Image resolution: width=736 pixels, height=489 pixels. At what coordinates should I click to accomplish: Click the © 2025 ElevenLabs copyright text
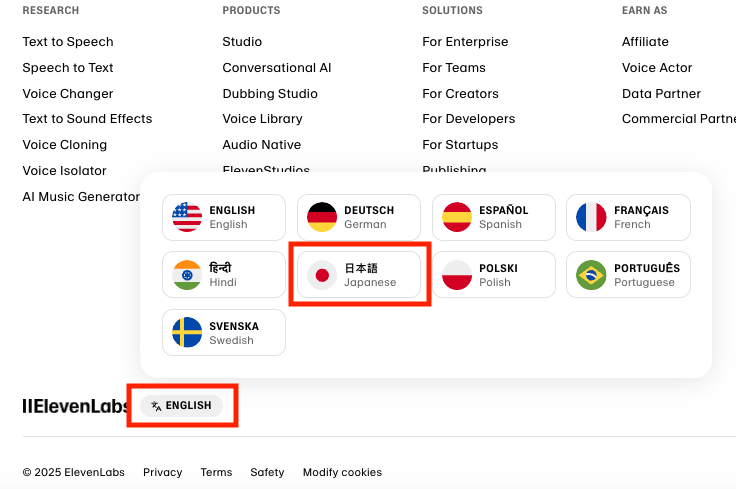(74, 472)
